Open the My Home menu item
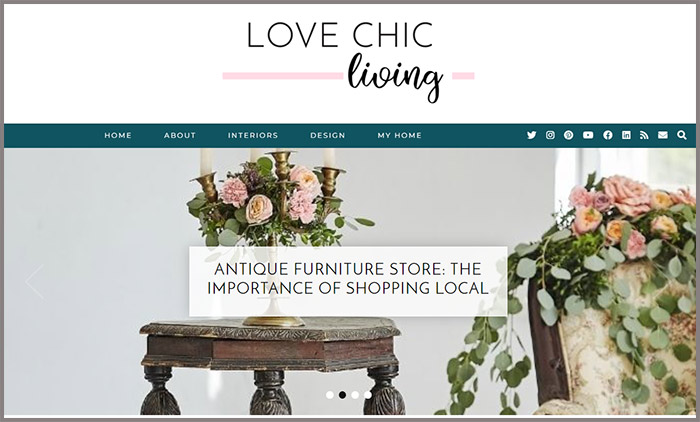This screenshot has width=700, height=422. (400, 135)
